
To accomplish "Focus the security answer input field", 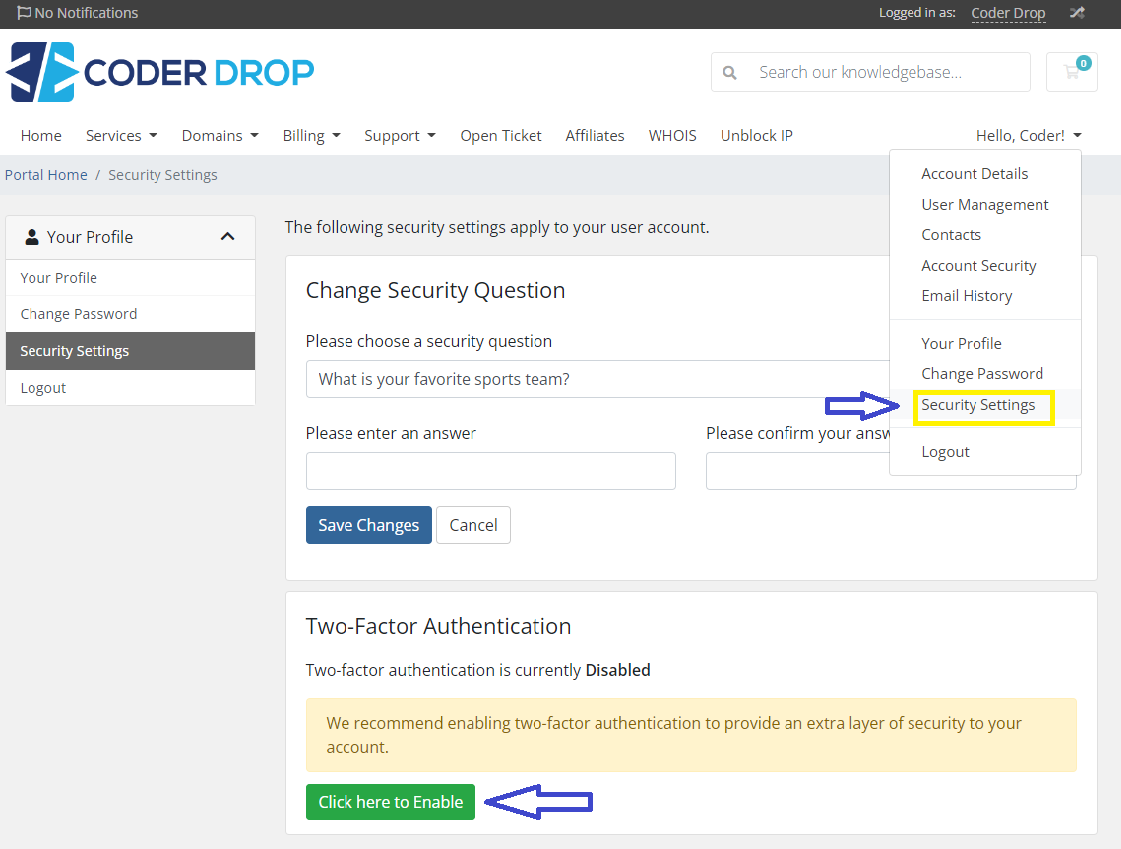I will click(x=490, y=471).
